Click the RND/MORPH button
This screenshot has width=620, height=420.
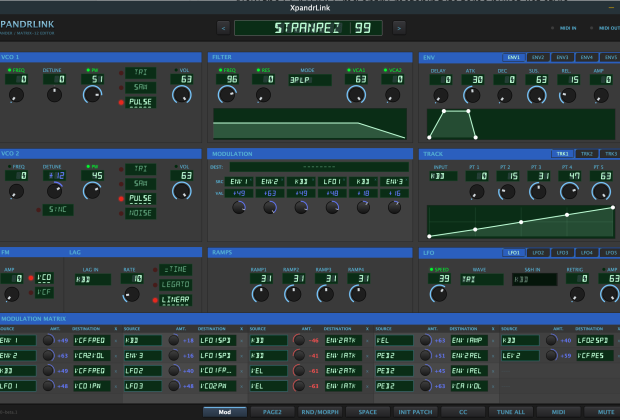pyautogui.click(x=320, y=412)
